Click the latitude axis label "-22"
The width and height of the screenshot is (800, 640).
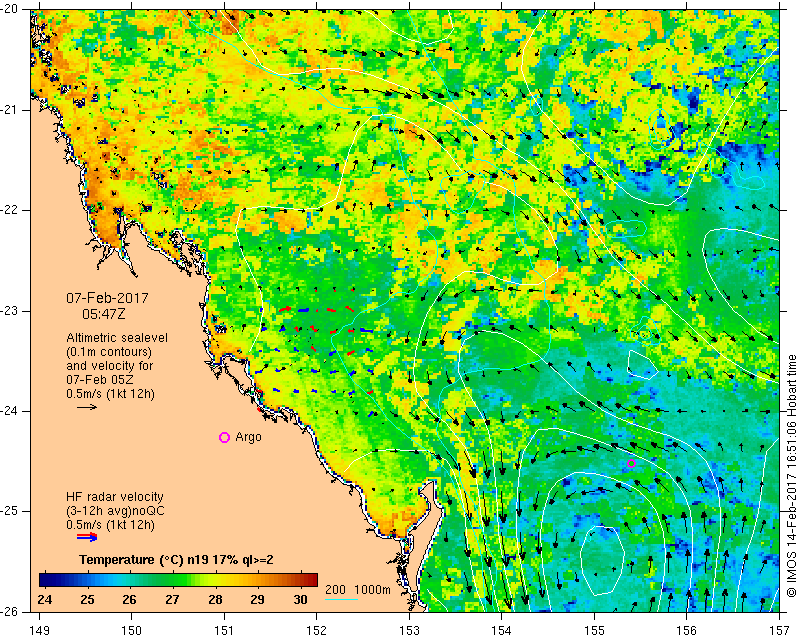pos(9,210)
